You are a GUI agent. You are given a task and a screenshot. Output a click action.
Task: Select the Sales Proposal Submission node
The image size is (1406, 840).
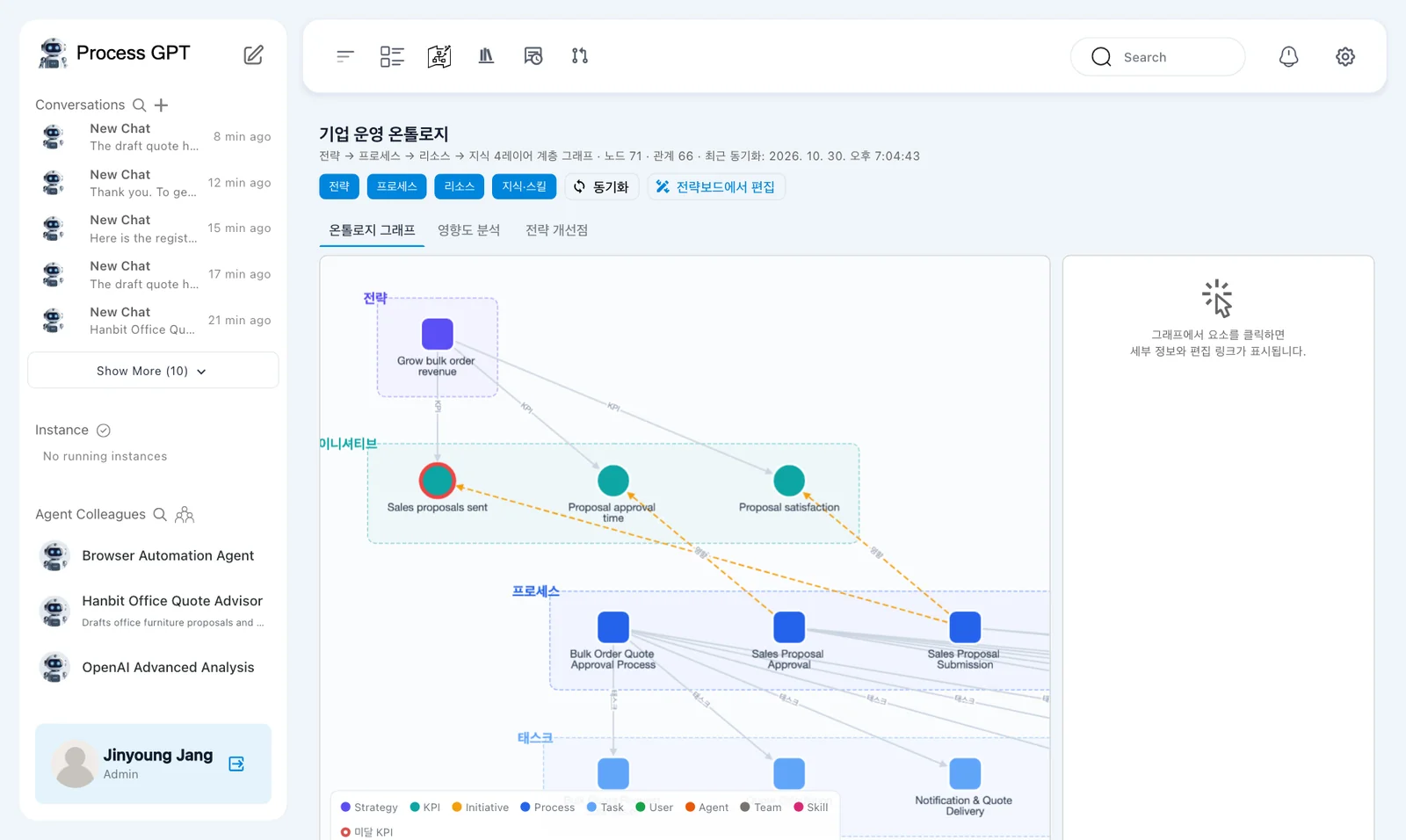965,627
